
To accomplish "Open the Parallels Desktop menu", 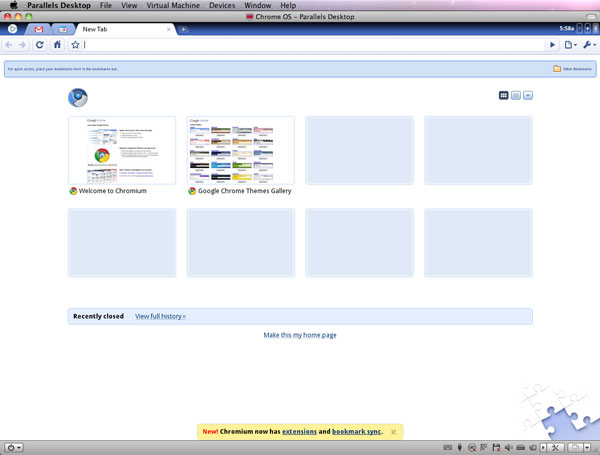I will 59,5.
